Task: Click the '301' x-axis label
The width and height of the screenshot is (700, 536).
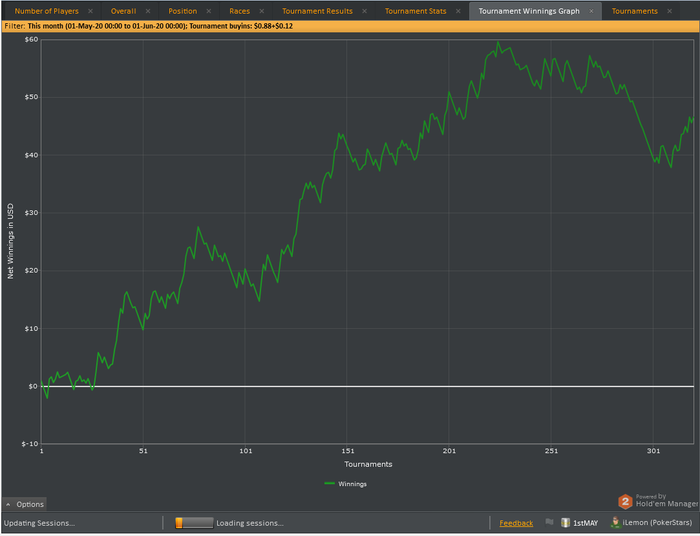Action: point(653,451)
